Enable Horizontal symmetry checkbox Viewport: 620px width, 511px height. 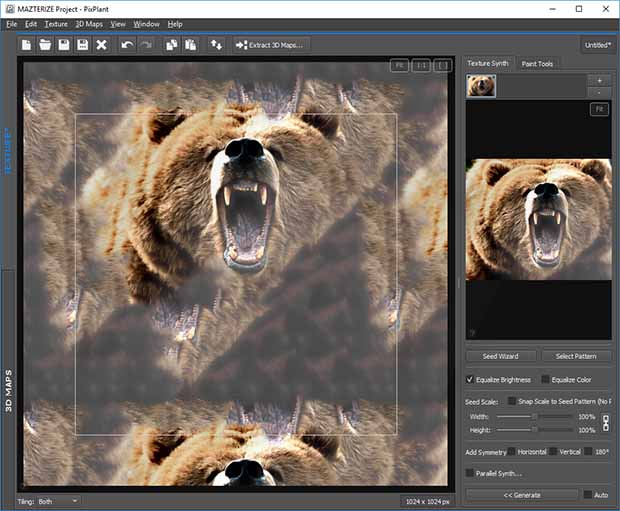[x=512, y=451]
